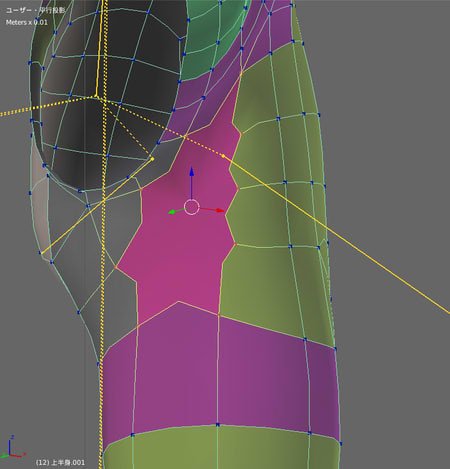Select the teal green face area at the top
This screenshot has width=450, height=469.
213,37
